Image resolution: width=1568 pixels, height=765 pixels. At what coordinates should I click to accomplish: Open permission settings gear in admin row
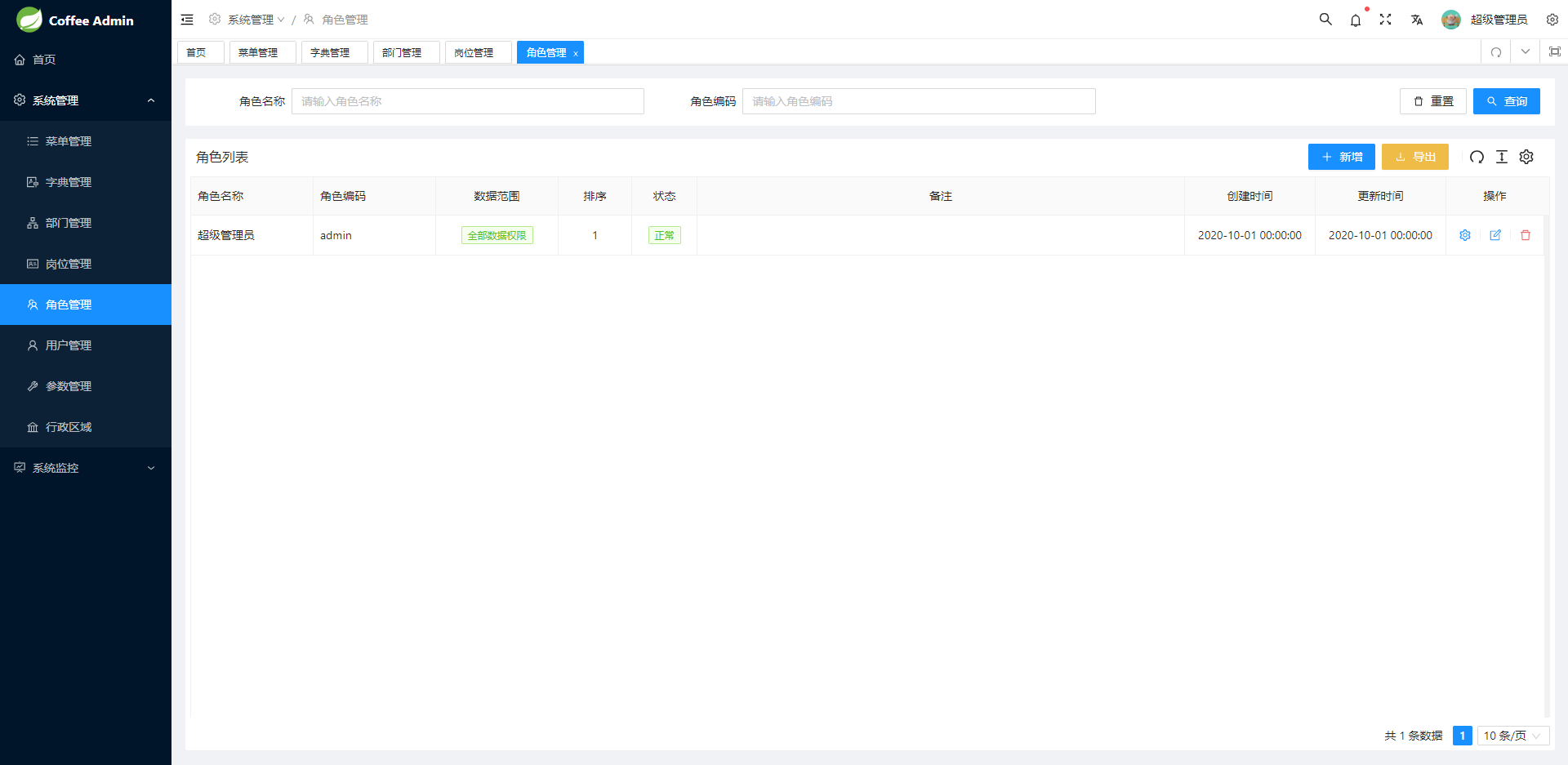pyautogui.click(x=1465, y=235)
